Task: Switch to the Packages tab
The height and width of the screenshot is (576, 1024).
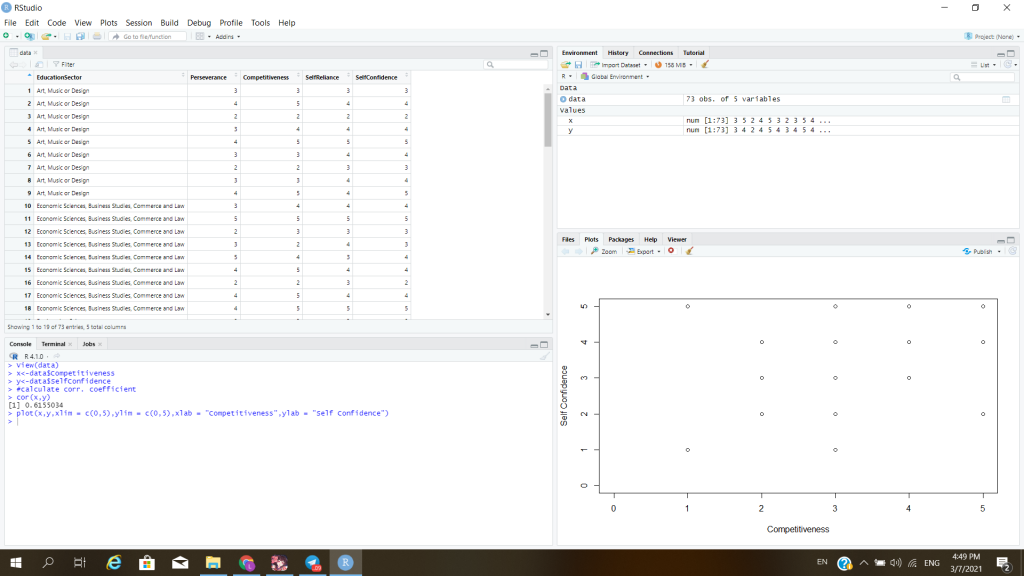Action: (x=620, y=240)
